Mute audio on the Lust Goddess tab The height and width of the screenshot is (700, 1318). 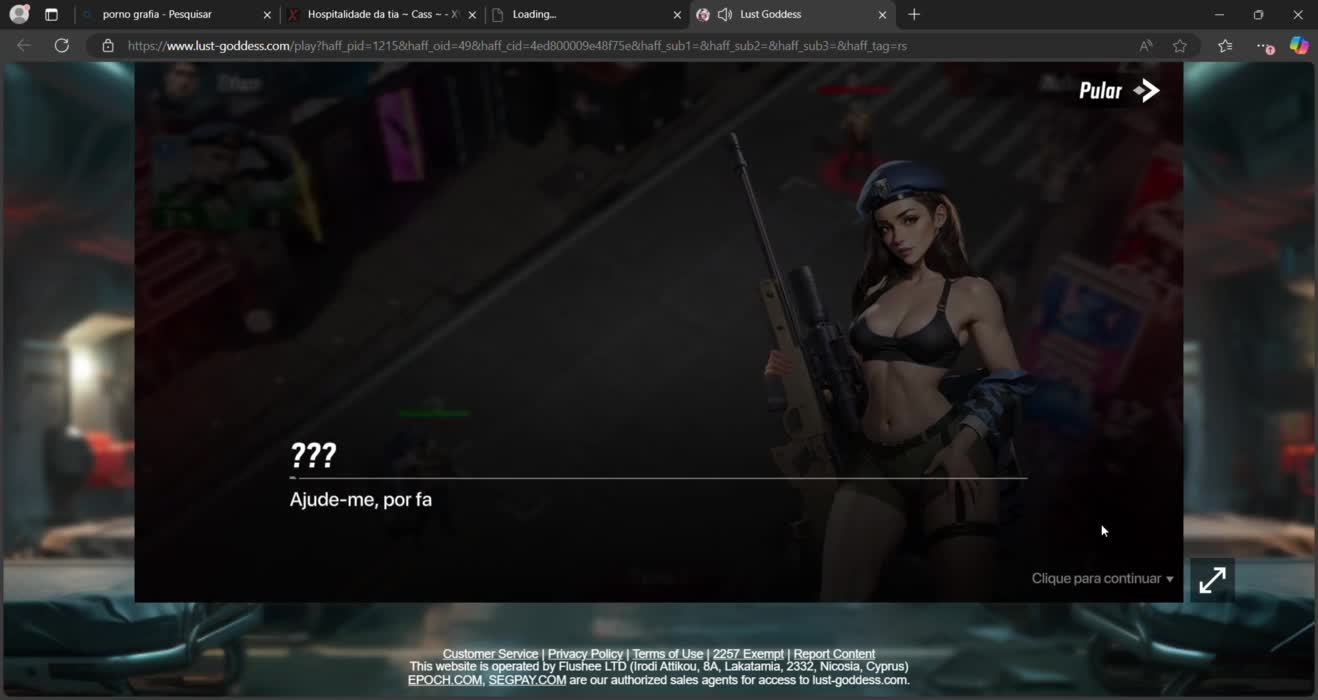(x=725, y=15)
